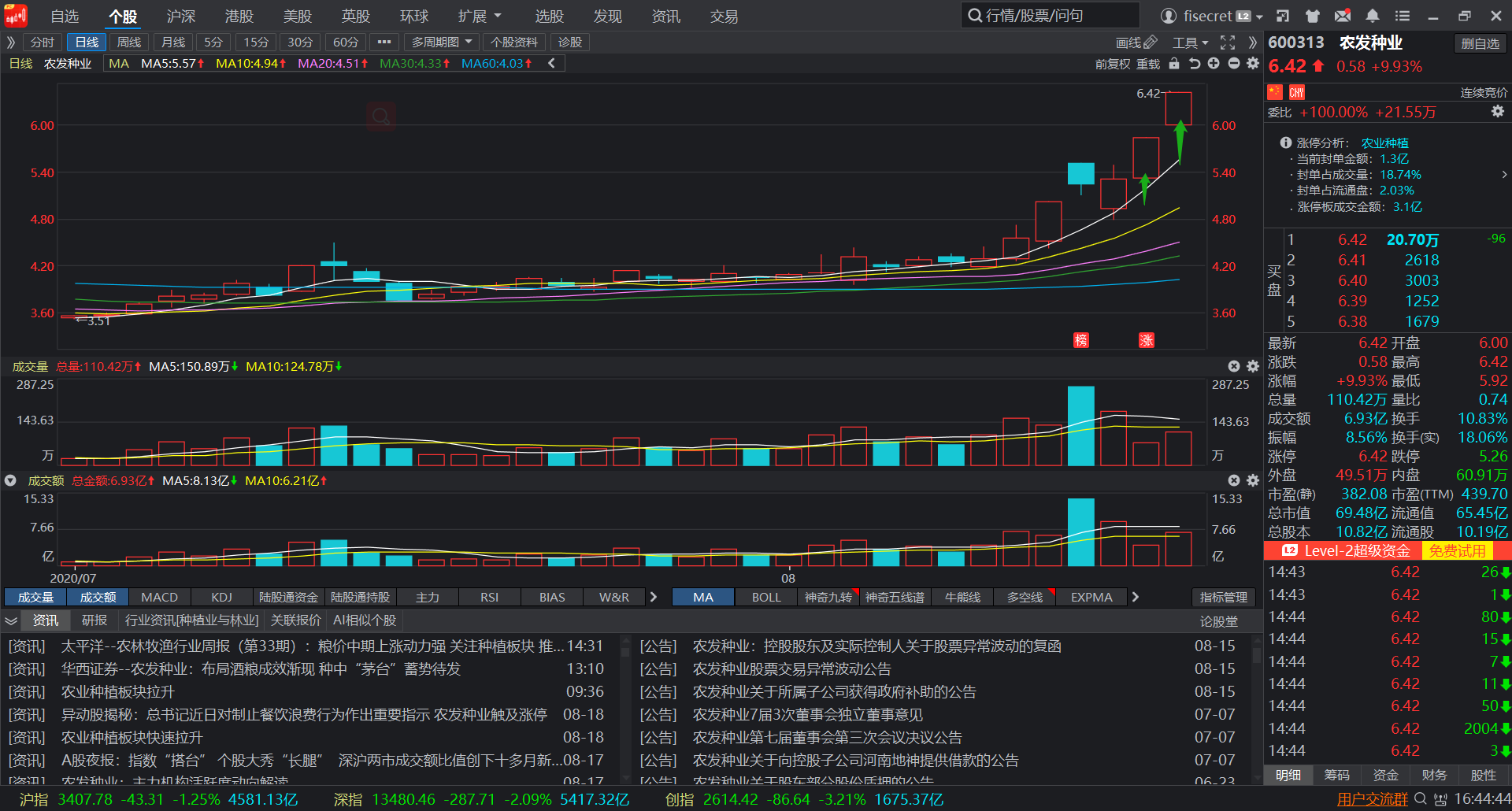Click the China flag icon
This screenshot has width=1512, height=811.
1275,92
